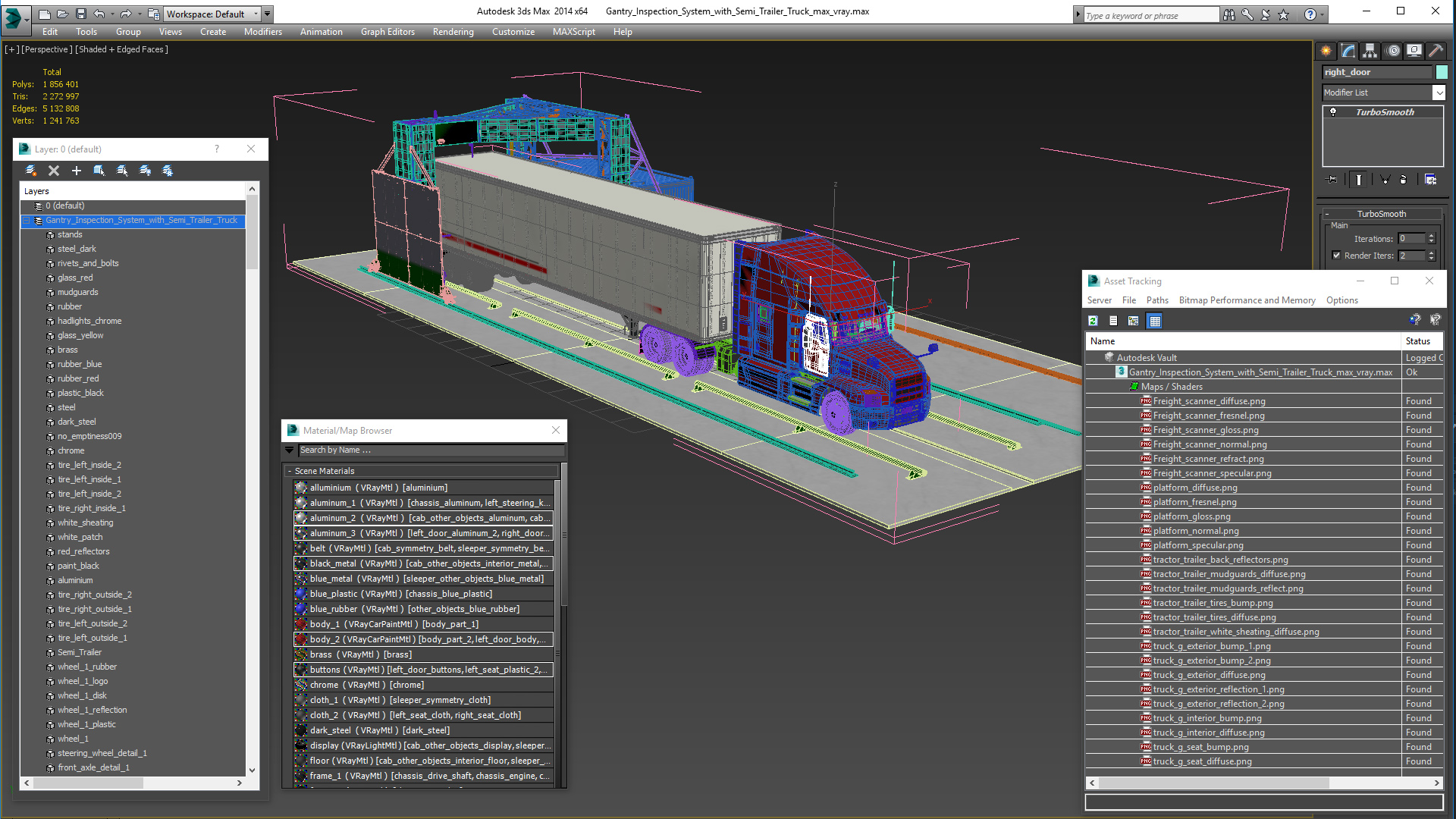This screenshot has height=819, width=1456.
Task: Click Shaded + Edged Faces viewport label
Action: pyautogui.click(x=121, y=49)
